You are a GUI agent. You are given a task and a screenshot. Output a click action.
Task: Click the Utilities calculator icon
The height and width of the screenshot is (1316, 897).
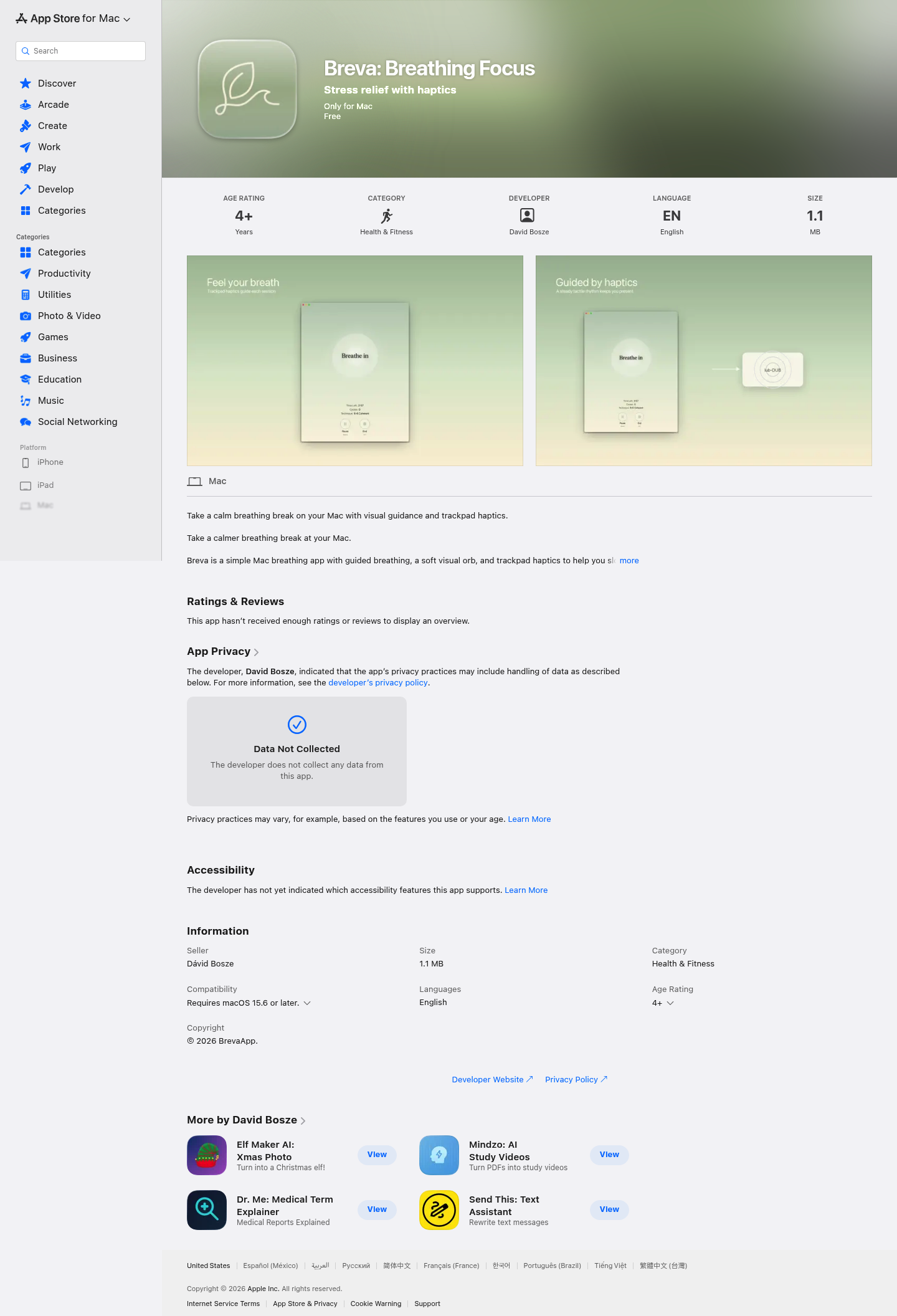click(x=26, y=295)
